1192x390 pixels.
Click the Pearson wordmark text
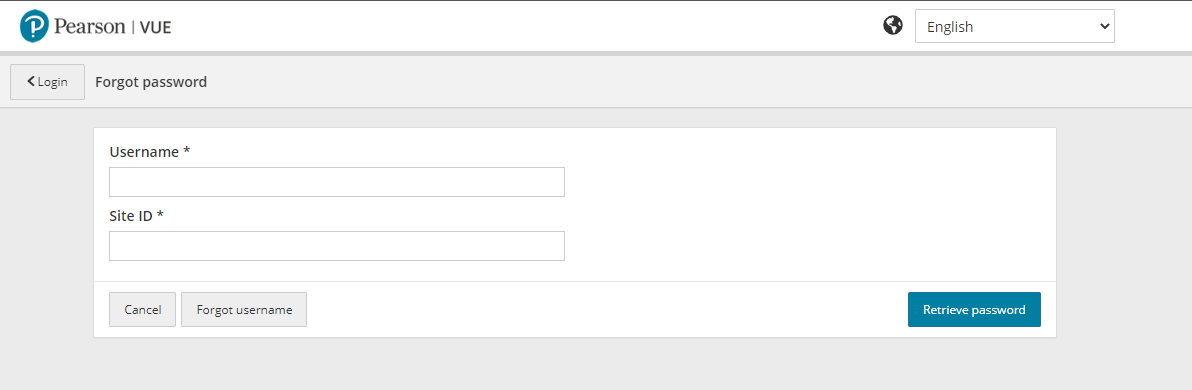click(90, 27)
